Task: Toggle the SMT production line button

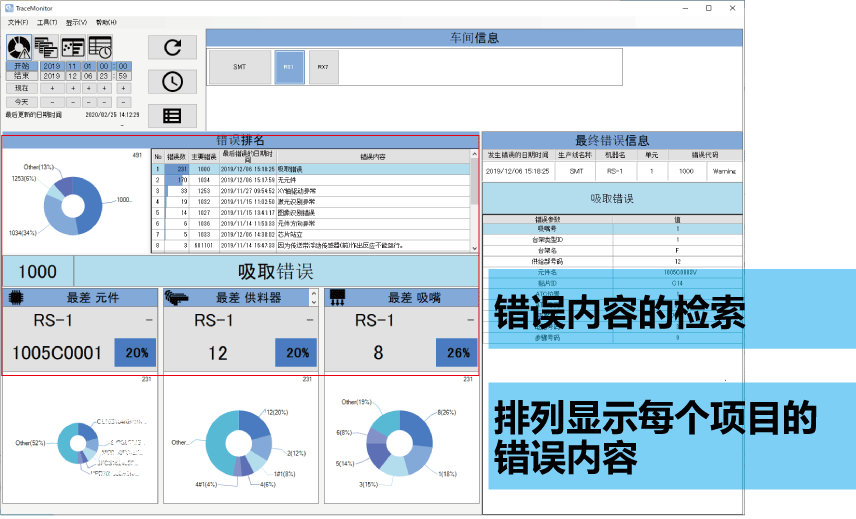Action: (x=239, y=67)
